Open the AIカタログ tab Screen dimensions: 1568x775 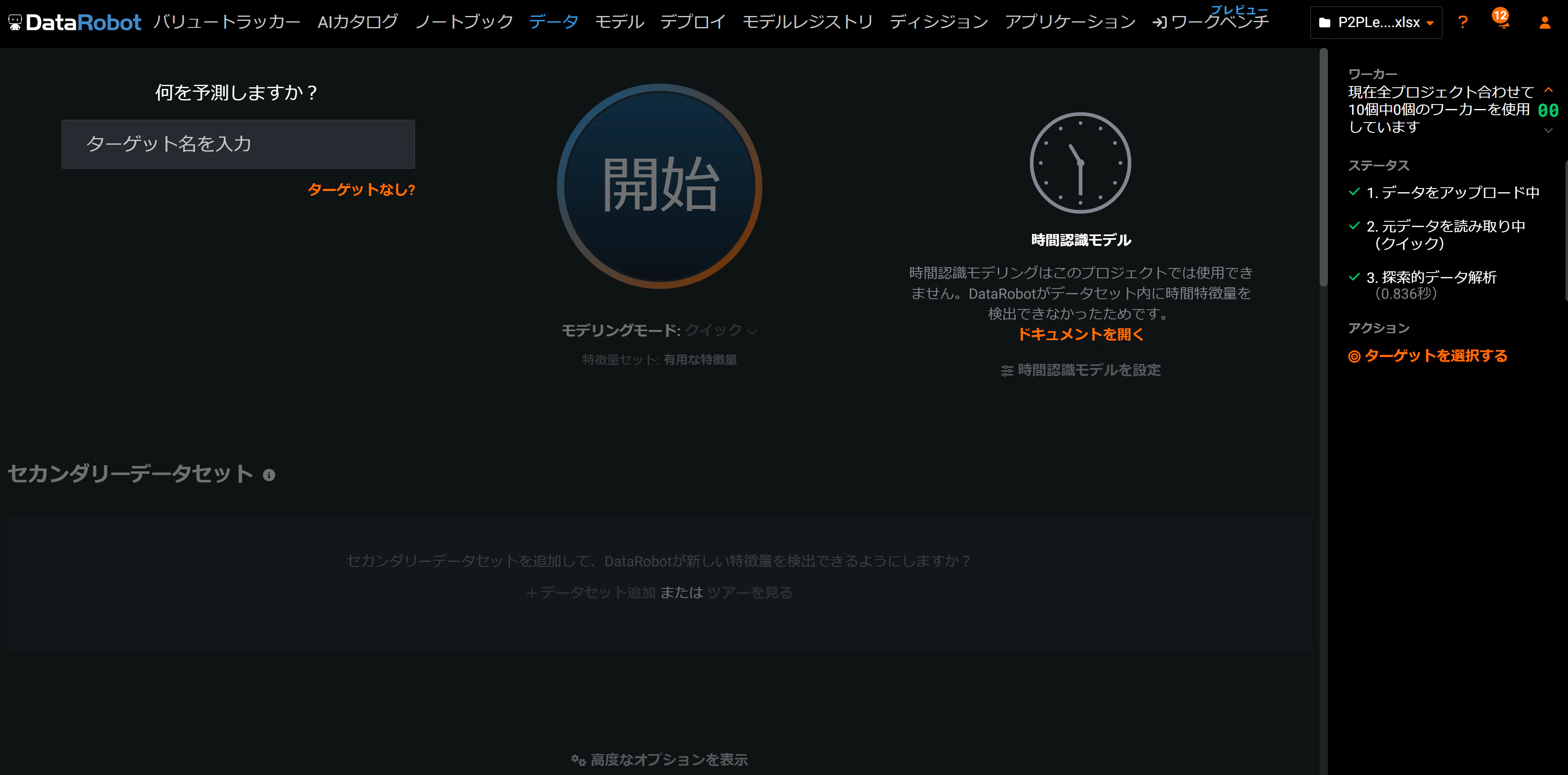357,23
